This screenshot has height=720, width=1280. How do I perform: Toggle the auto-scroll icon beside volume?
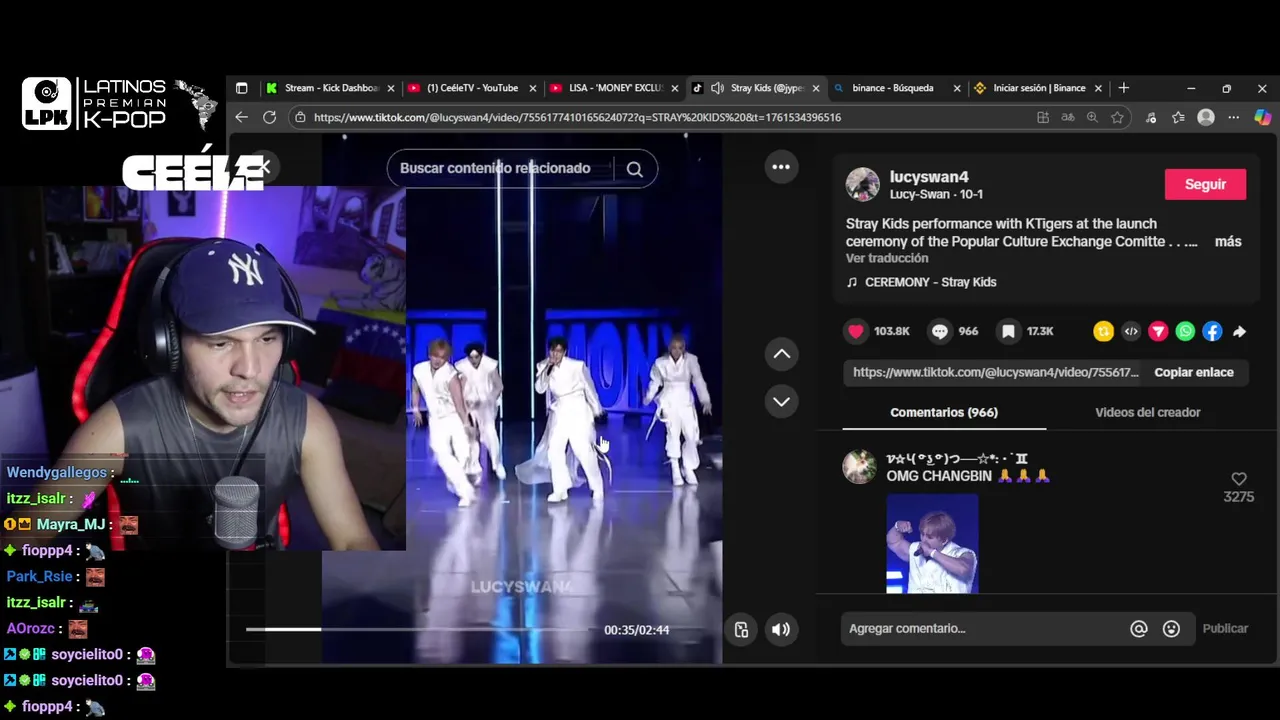point(741,629)
